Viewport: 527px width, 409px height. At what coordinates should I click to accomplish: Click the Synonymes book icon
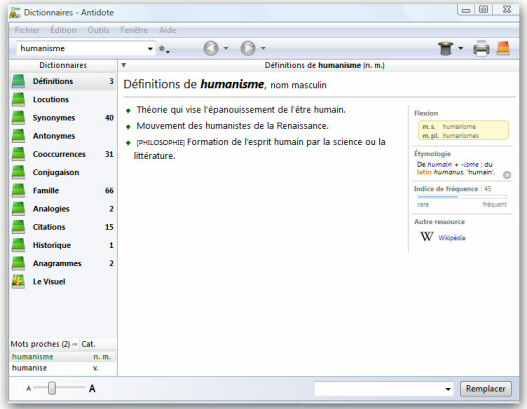click(18, 118)
